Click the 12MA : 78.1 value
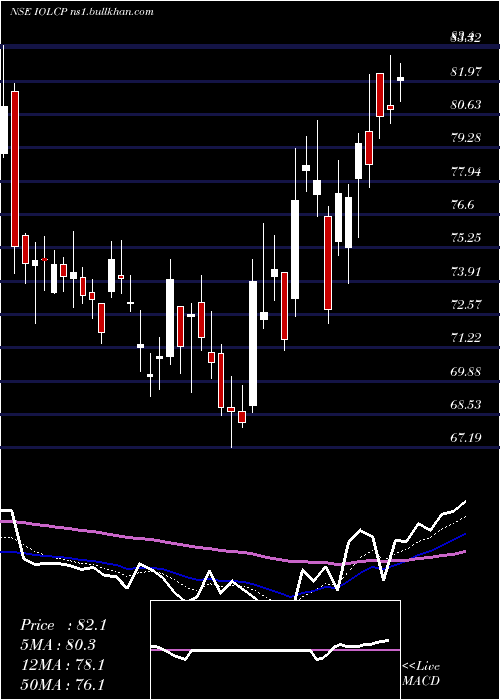Screen dimensions: 500x700 pos(62,665)
